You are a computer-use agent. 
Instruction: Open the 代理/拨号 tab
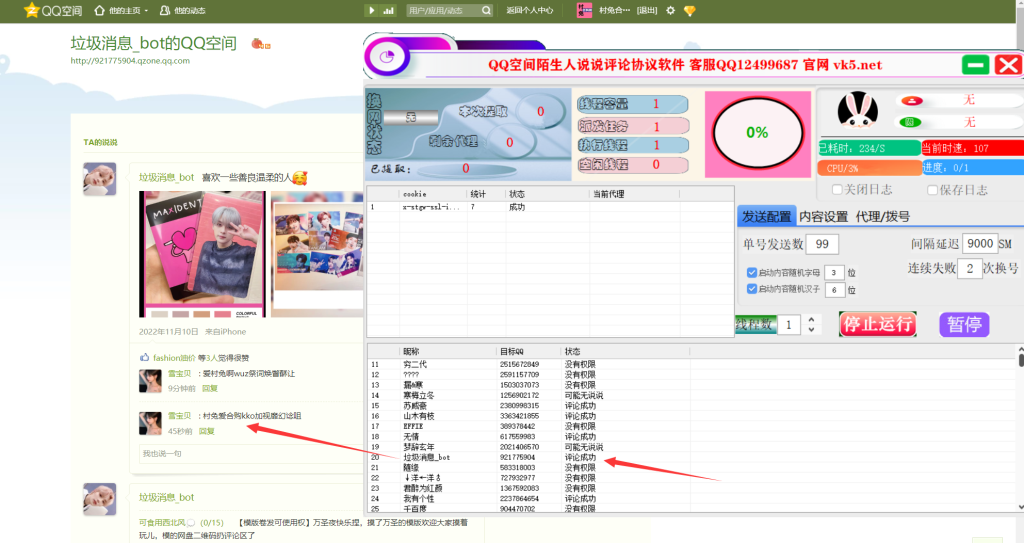(x=882, y=216)
